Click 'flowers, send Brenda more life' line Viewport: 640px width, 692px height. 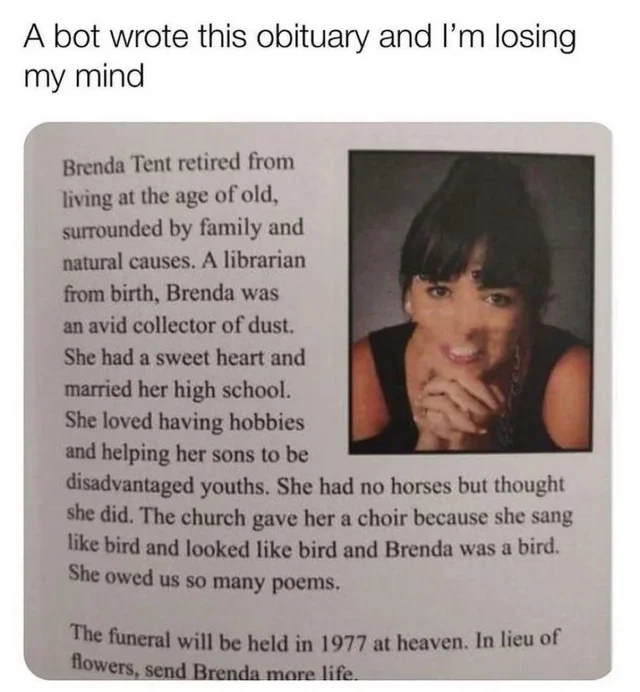tap(213, 671)
